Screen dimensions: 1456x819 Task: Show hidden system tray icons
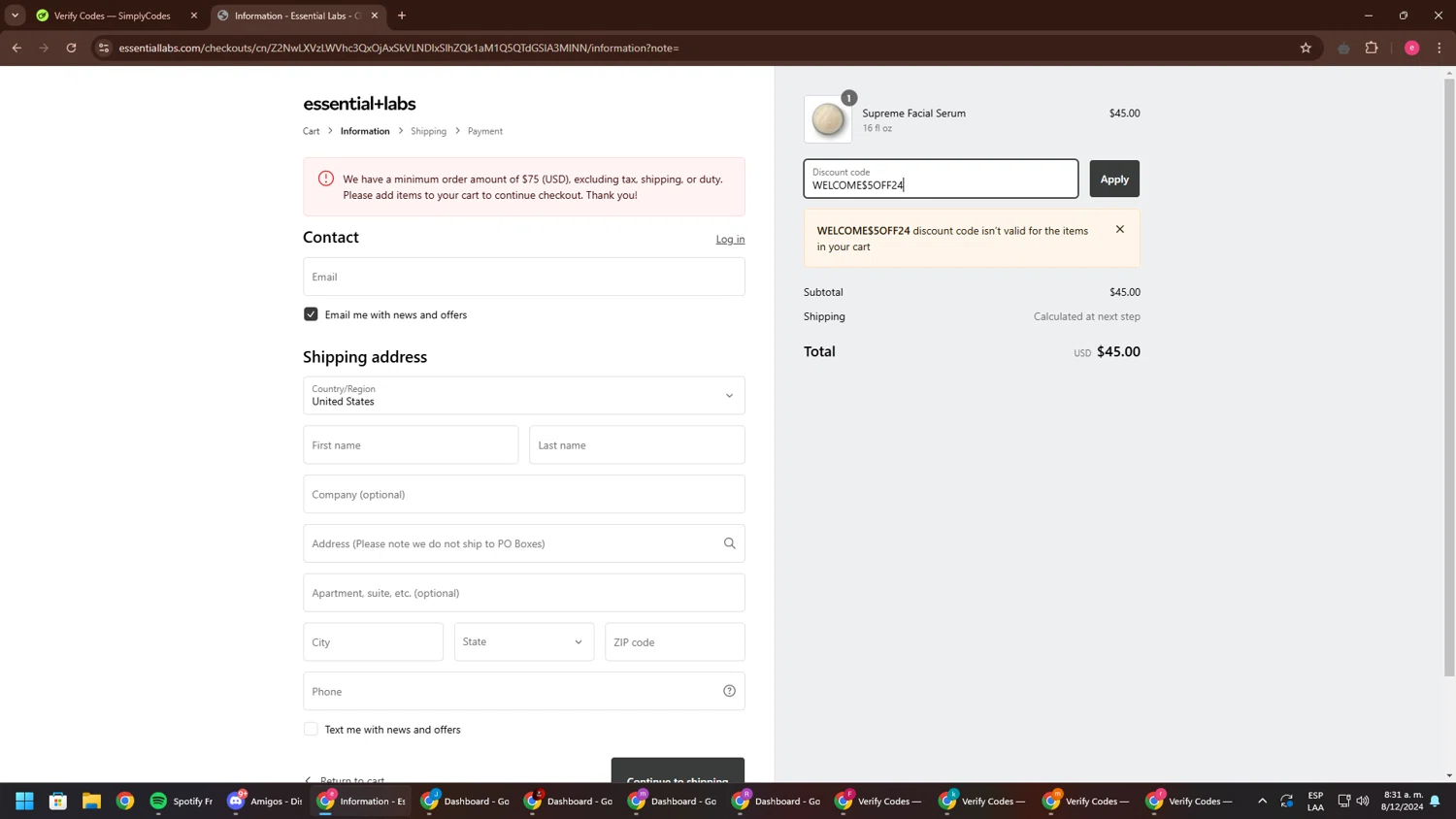coord(1262,801)
